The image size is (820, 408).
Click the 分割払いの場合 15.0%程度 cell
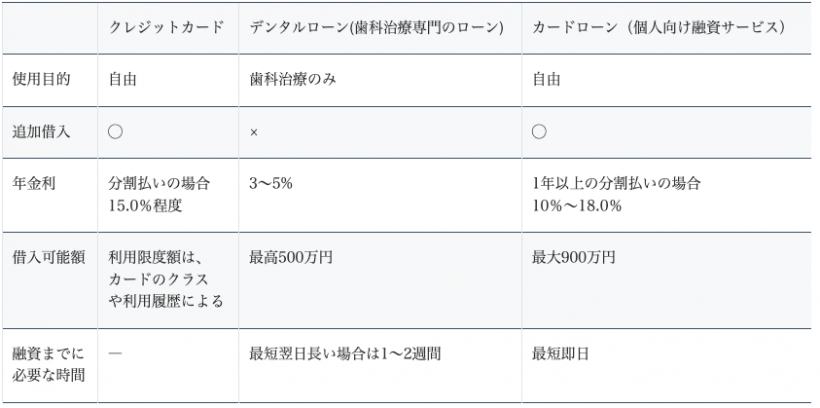(x=160, y=194)
